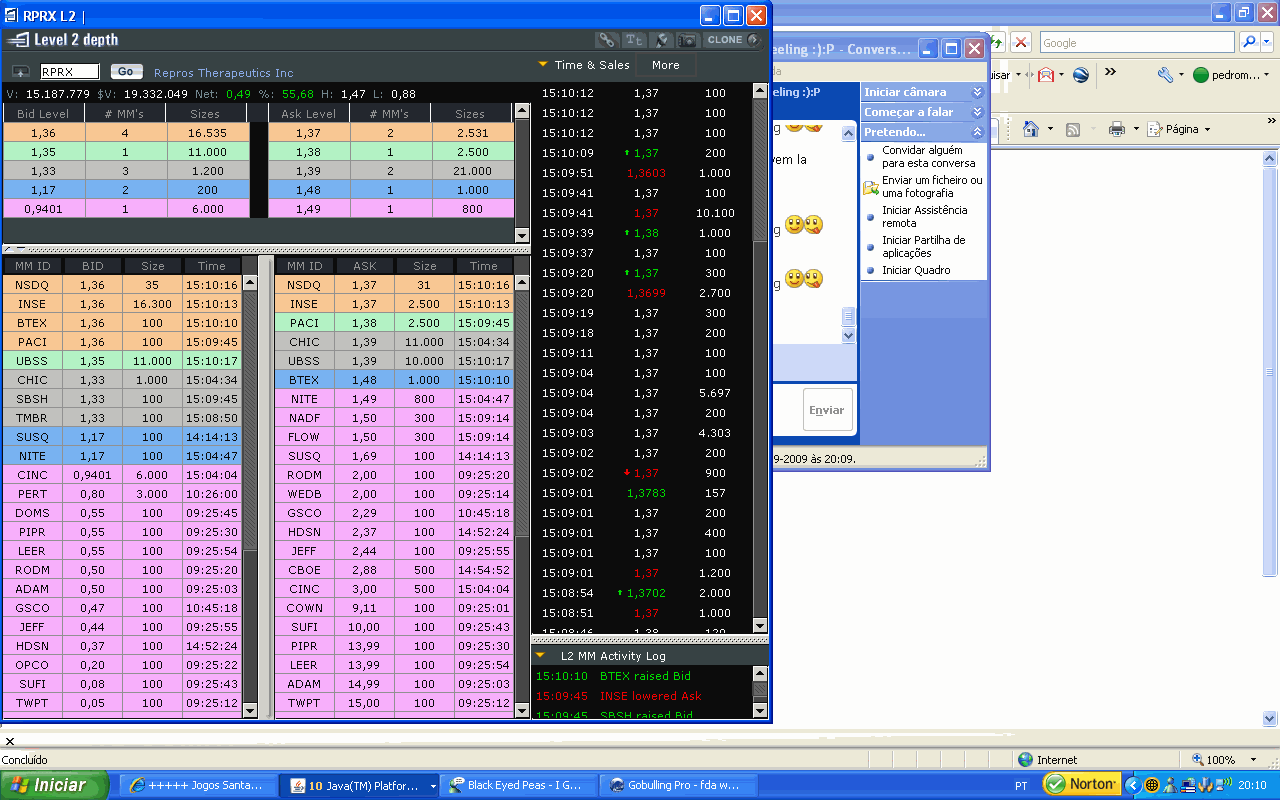Click the Home icon in browser command bar
The width and height of the screenshot is (1280, 800).
[x=1031, y=129]
